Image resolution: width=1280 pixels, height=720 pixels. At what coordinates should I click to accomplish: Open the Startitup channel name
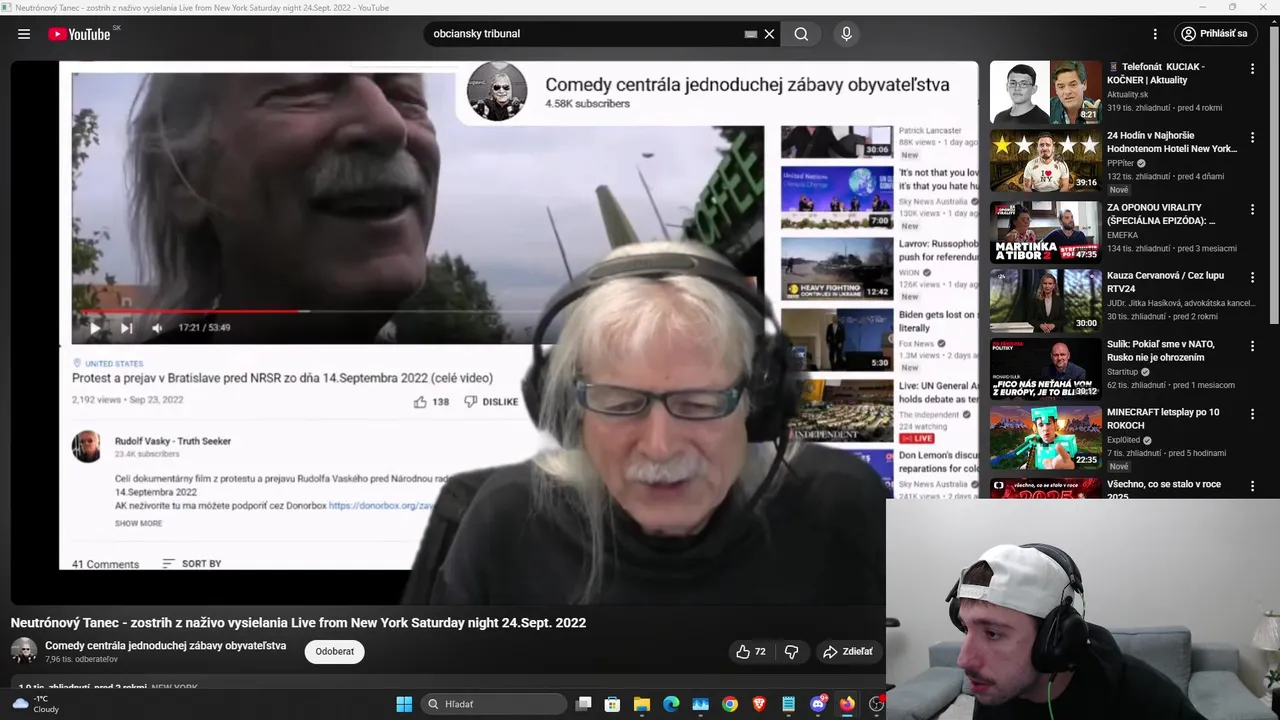[1124, 372]
